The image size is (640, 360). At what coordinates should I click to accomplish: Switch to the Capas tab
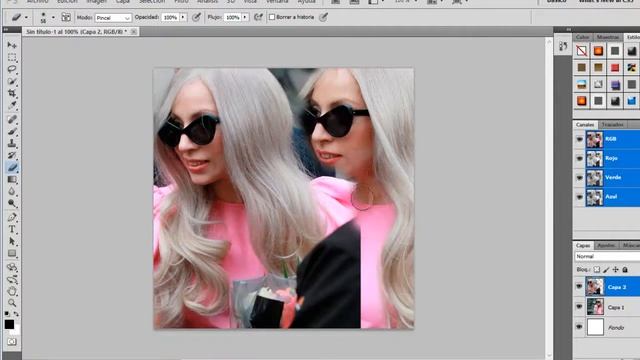pos(583,245)
